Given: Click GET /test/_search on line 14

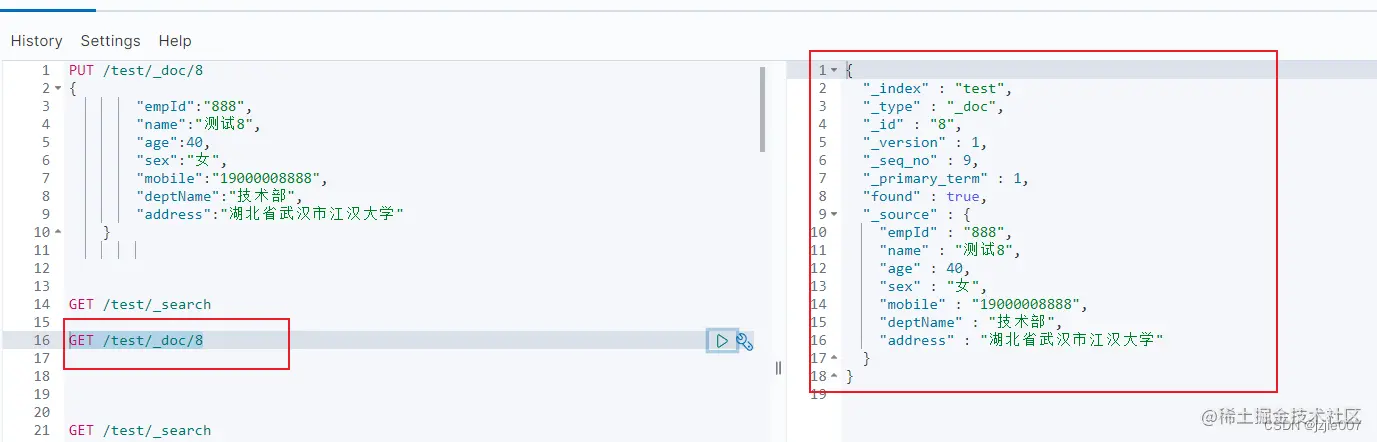Looking at the screenshot, I should point(140,305).
